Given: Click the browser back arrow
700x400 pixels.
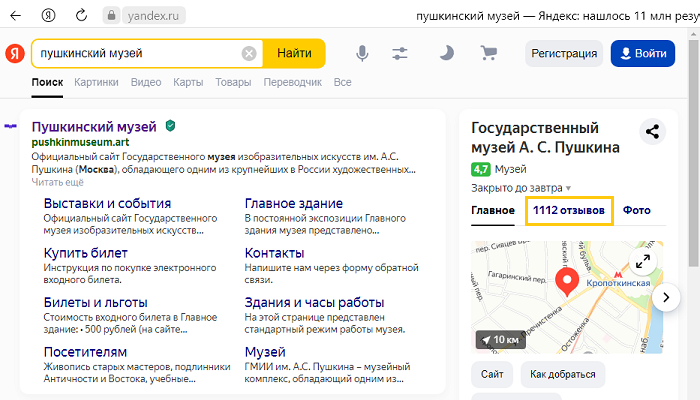Looking at the screenshot, I should [16, 16].
